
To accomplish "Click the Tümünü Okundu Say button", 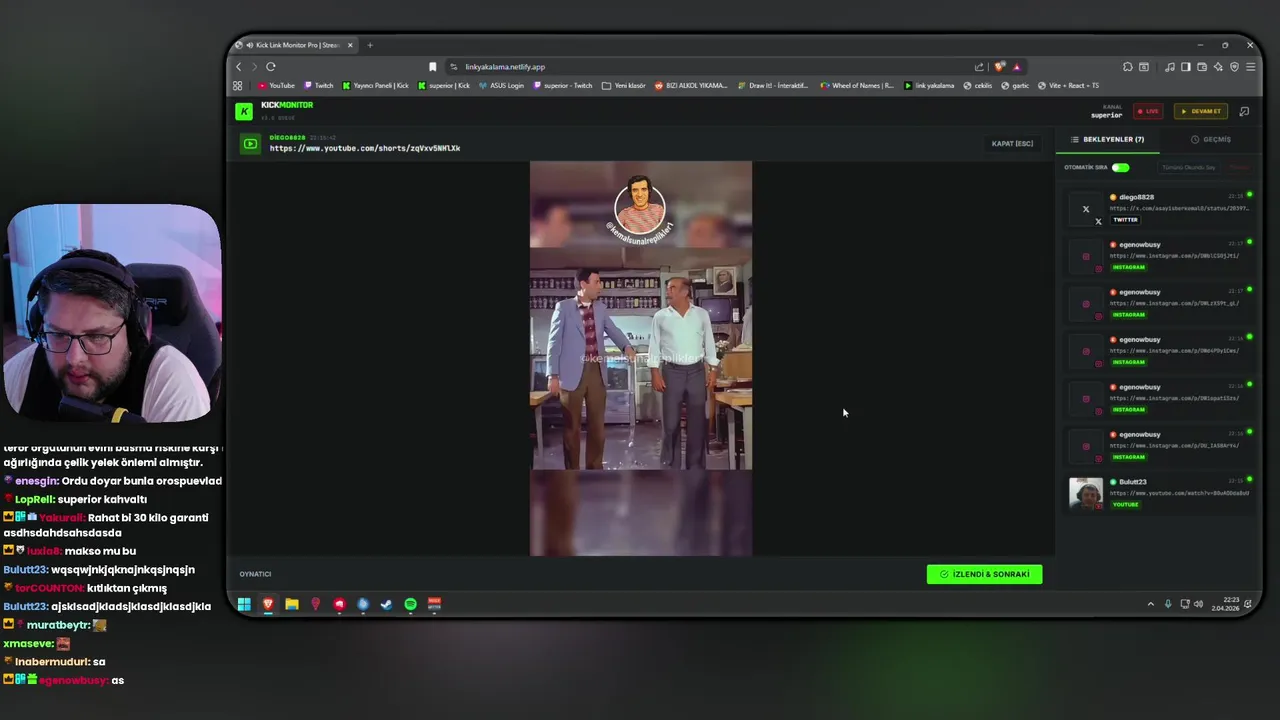I will click(1188, 167).
